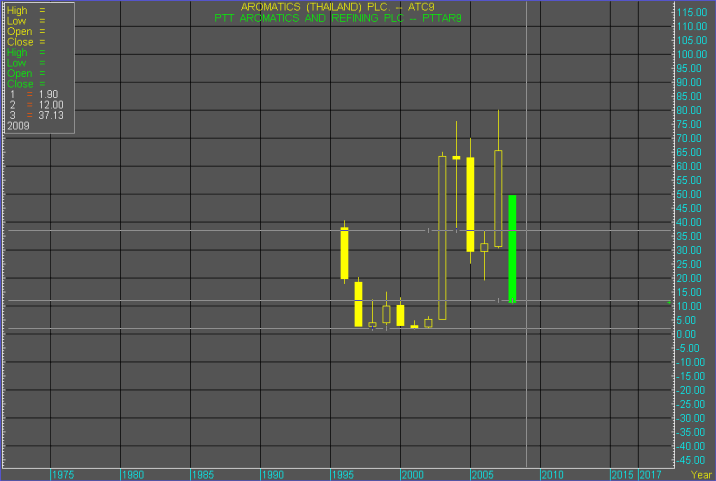Click the PTTAR9 green chart title

click(338, 18)
